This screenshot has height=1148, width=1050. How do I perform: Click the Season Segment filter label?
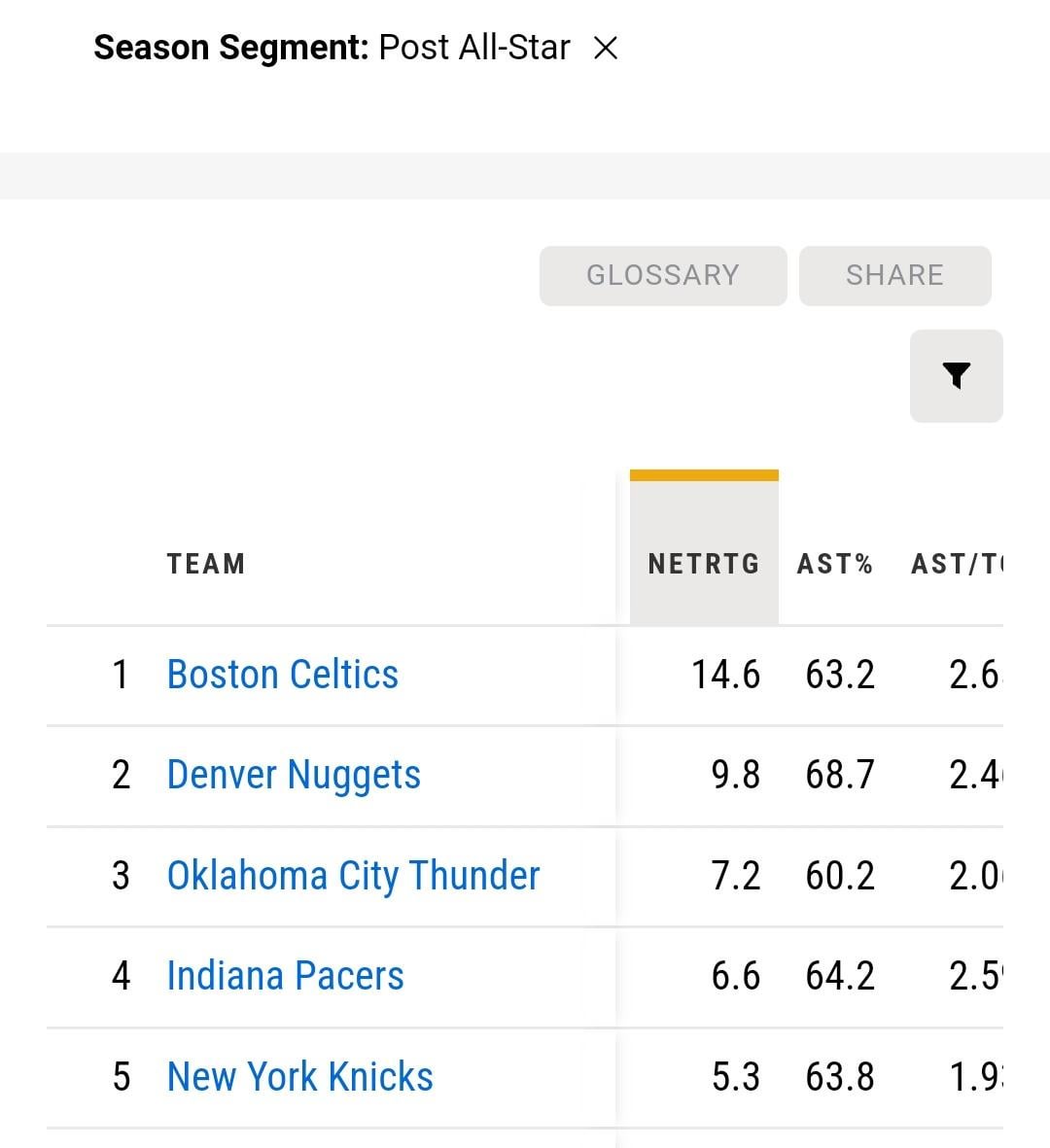[x=231, y=49]
